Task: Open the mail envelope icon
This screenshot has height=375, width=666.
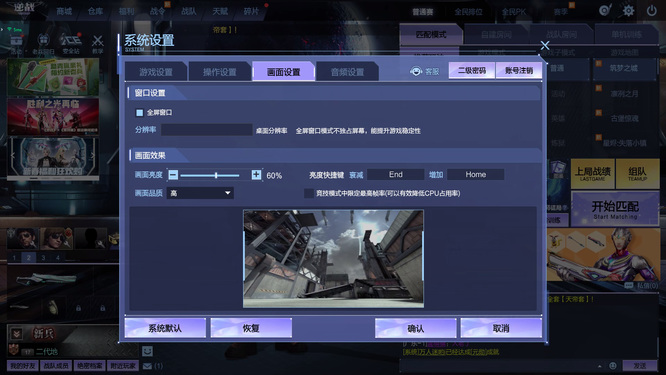Action: coord(147,366)
